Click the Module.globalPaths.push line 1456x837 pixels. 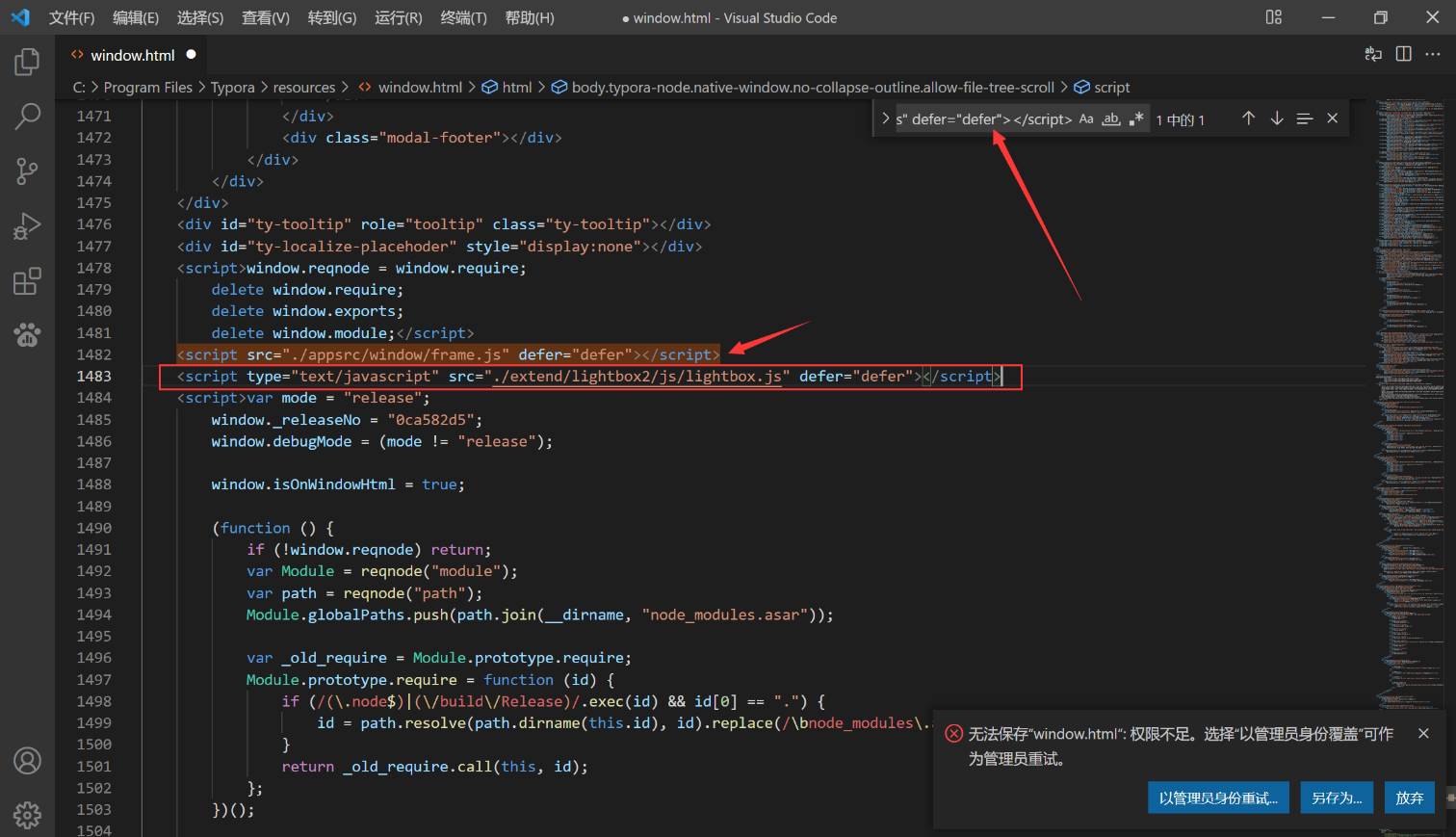539,615
